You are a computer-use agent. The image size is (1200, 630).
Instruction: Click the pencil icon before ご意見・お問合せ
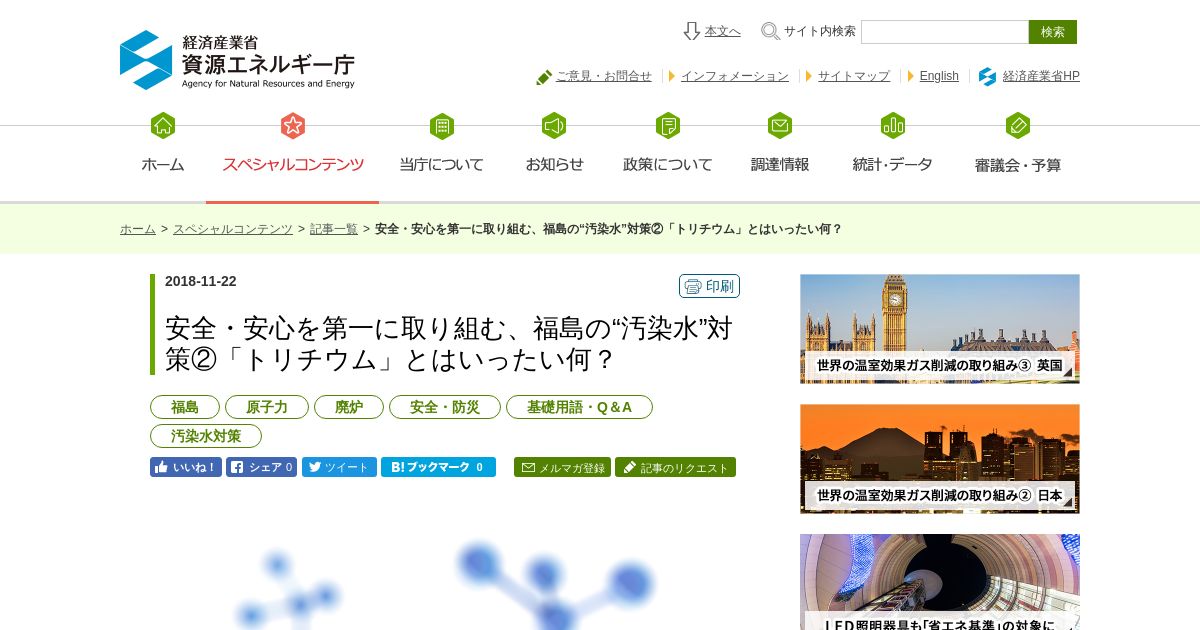coord(544,77)
